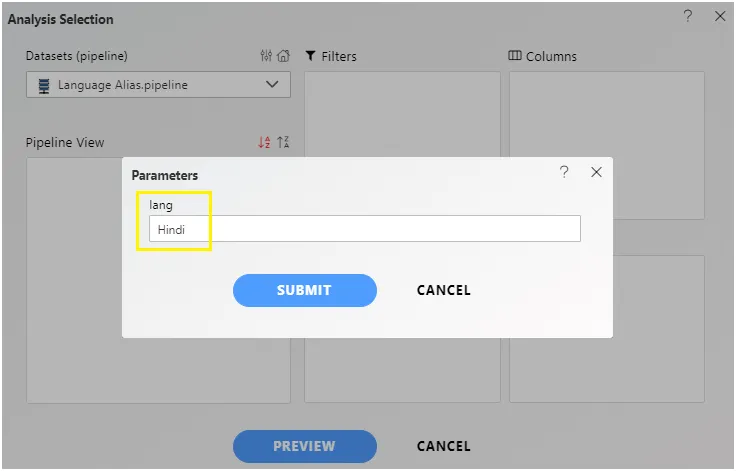Sort Pipeline View ascending A to Z
Image resolution: width=736 pixels, height=471 pixels.
(264, 142)
